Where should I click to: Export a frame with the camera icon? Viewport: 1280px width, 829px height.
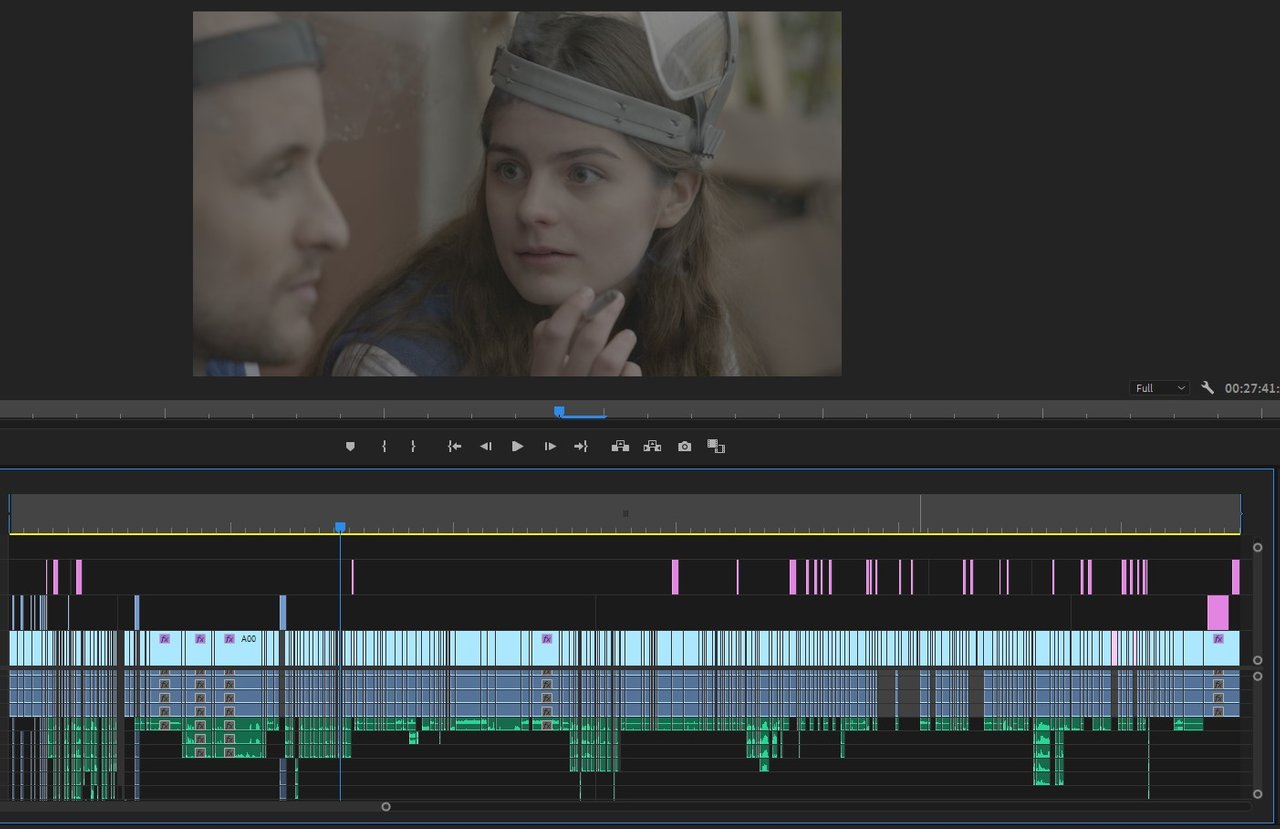coord(684,446)
